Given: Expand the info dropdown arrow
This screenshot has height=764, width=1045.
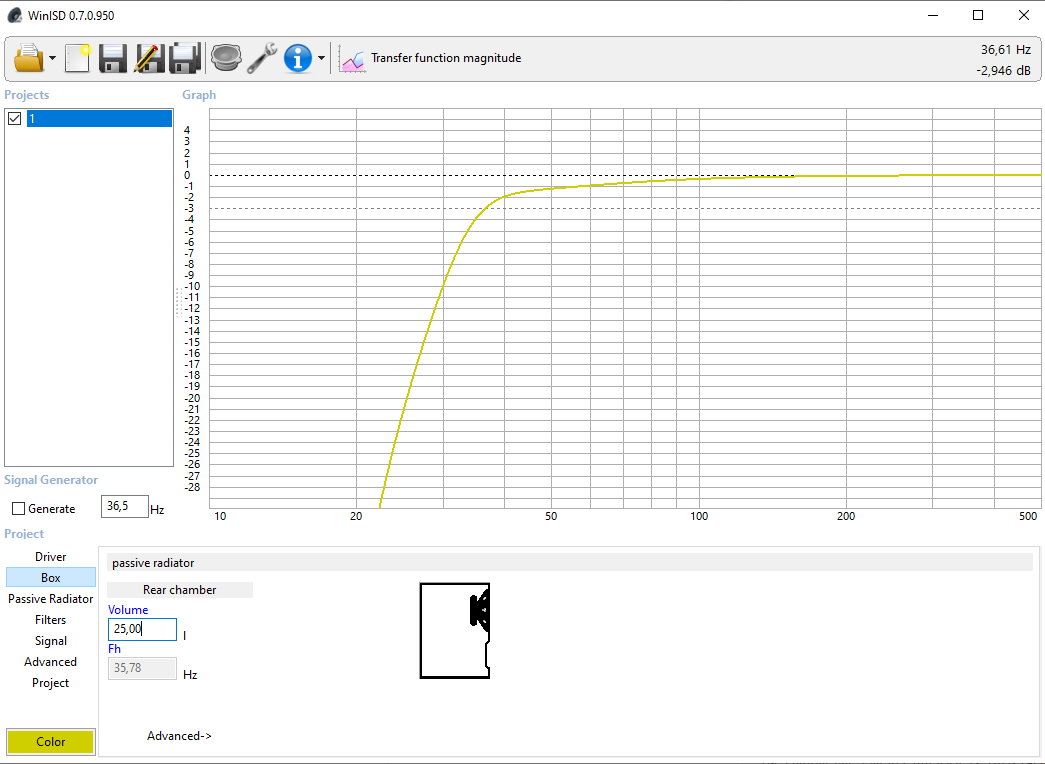Looking at the screenshot, I should point(321,58).
